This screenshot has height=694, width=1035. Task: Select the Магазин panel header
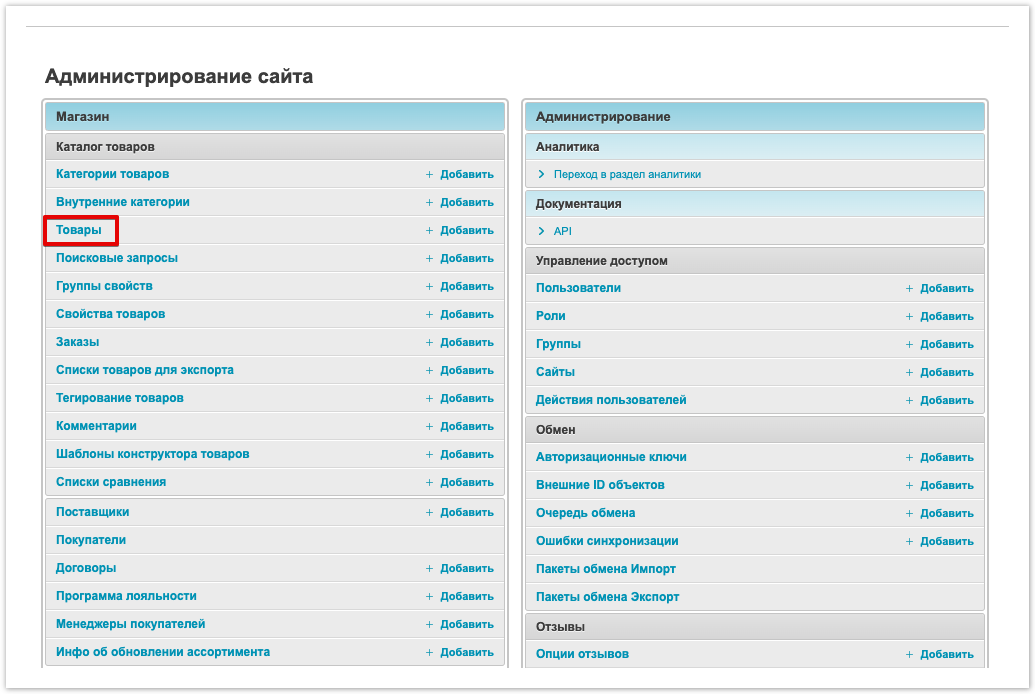coord(275,117)
